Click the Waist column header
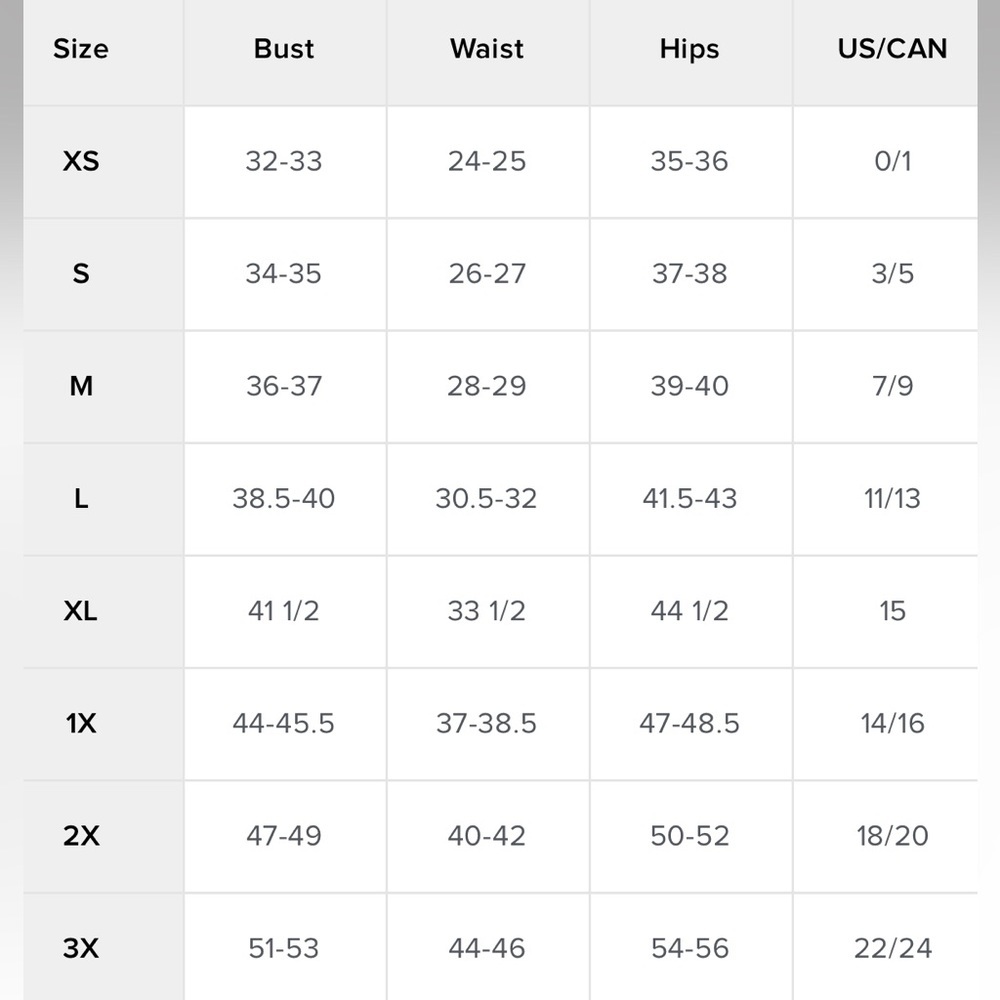Screen dimensions: 1000x1000 pyautogui.click(x=487, y=49)
